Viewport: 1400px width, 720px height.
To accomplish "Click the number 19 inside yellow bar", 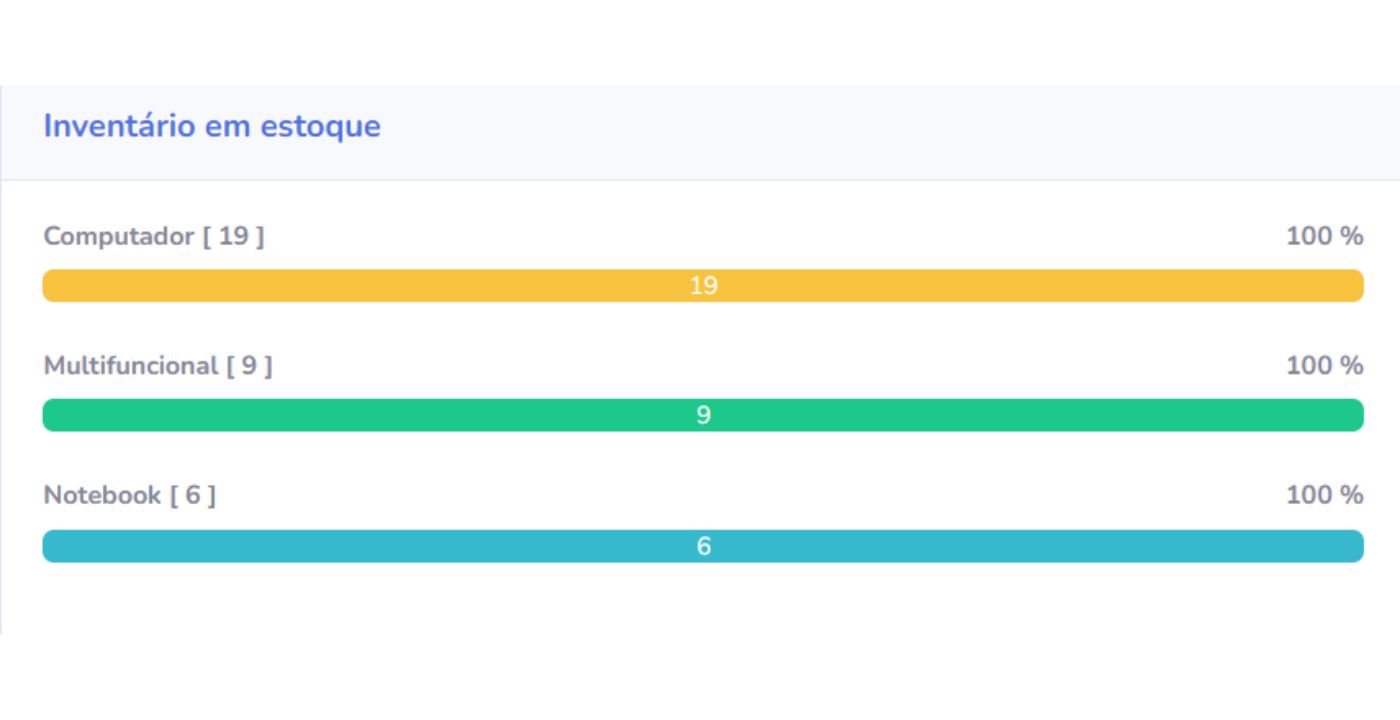I will pyautogui.click(x=703, y=286).
